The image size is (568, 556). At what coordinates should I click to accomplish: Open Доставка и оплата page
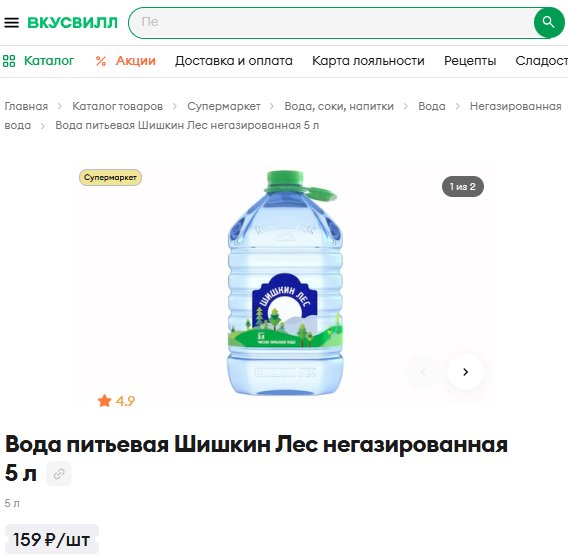(234, 60)
